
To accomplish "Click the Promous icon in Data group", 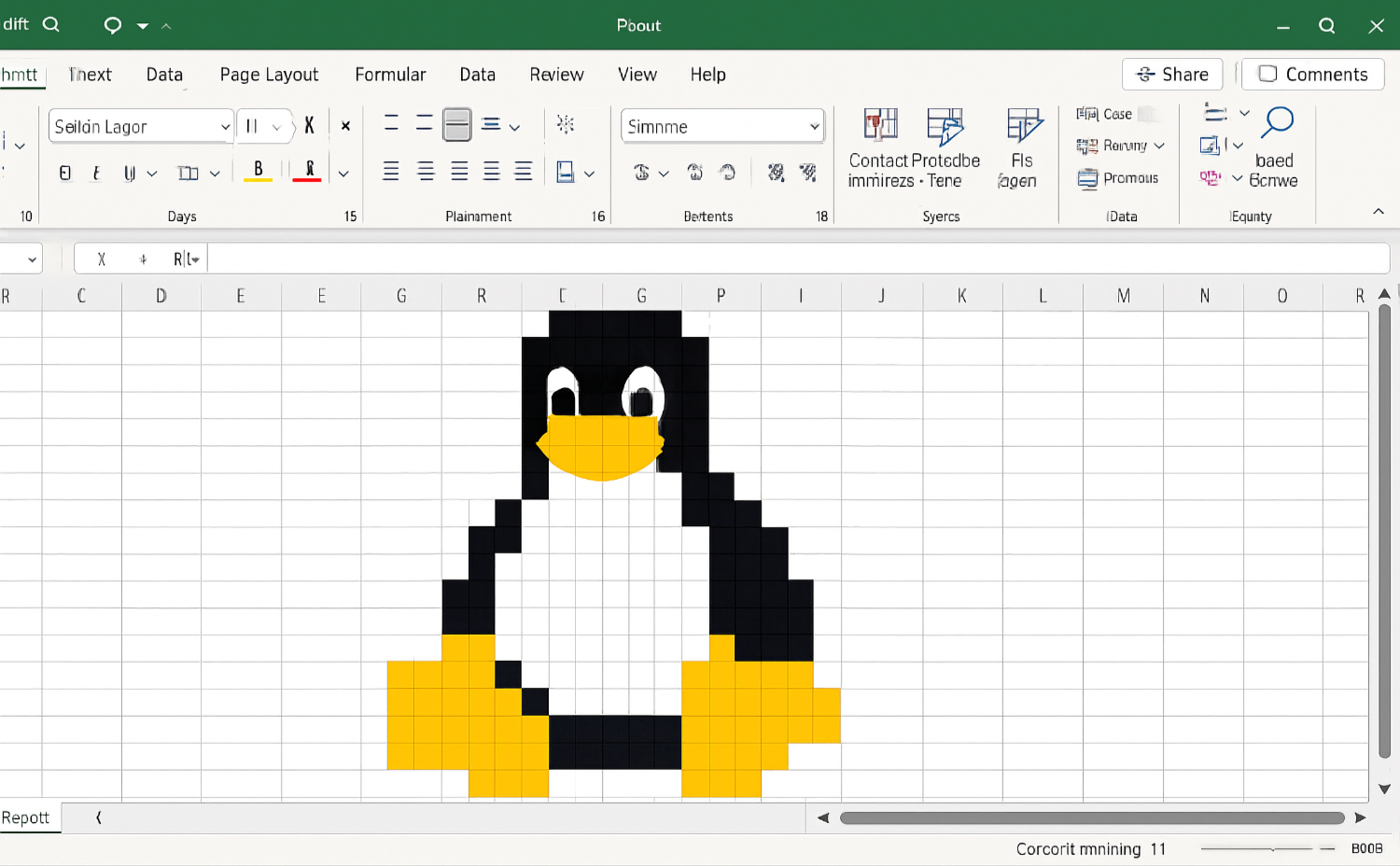I will coord(1088,178).
